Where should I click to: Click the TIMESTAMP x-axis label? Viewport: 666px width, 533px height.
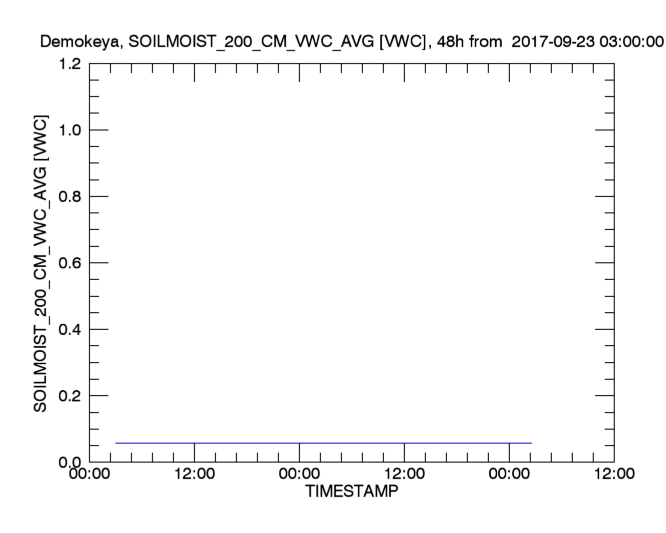[351, 491]
